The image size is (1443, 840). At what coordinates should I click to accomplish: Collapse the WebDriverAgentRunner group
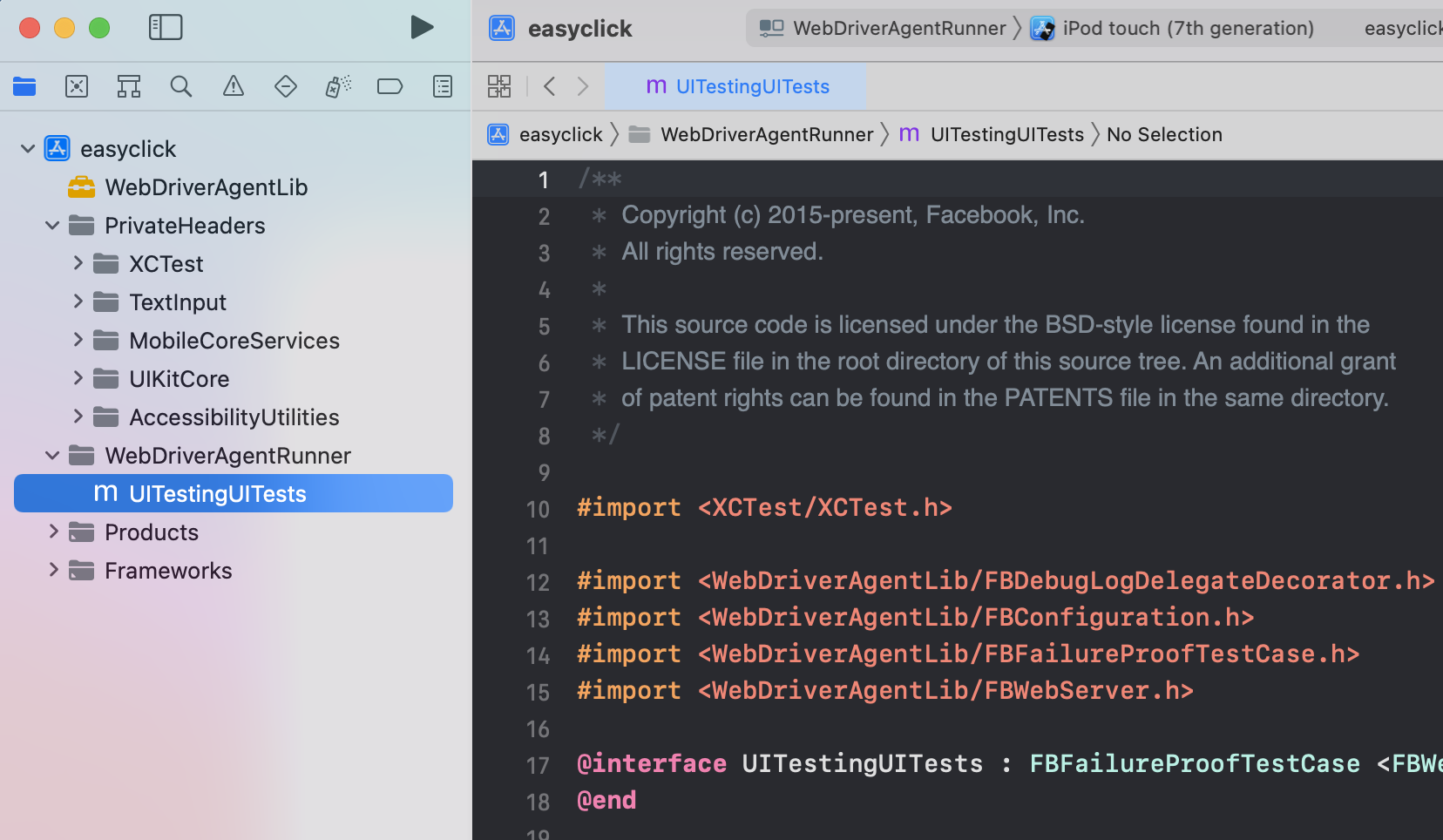pos(52,456)
